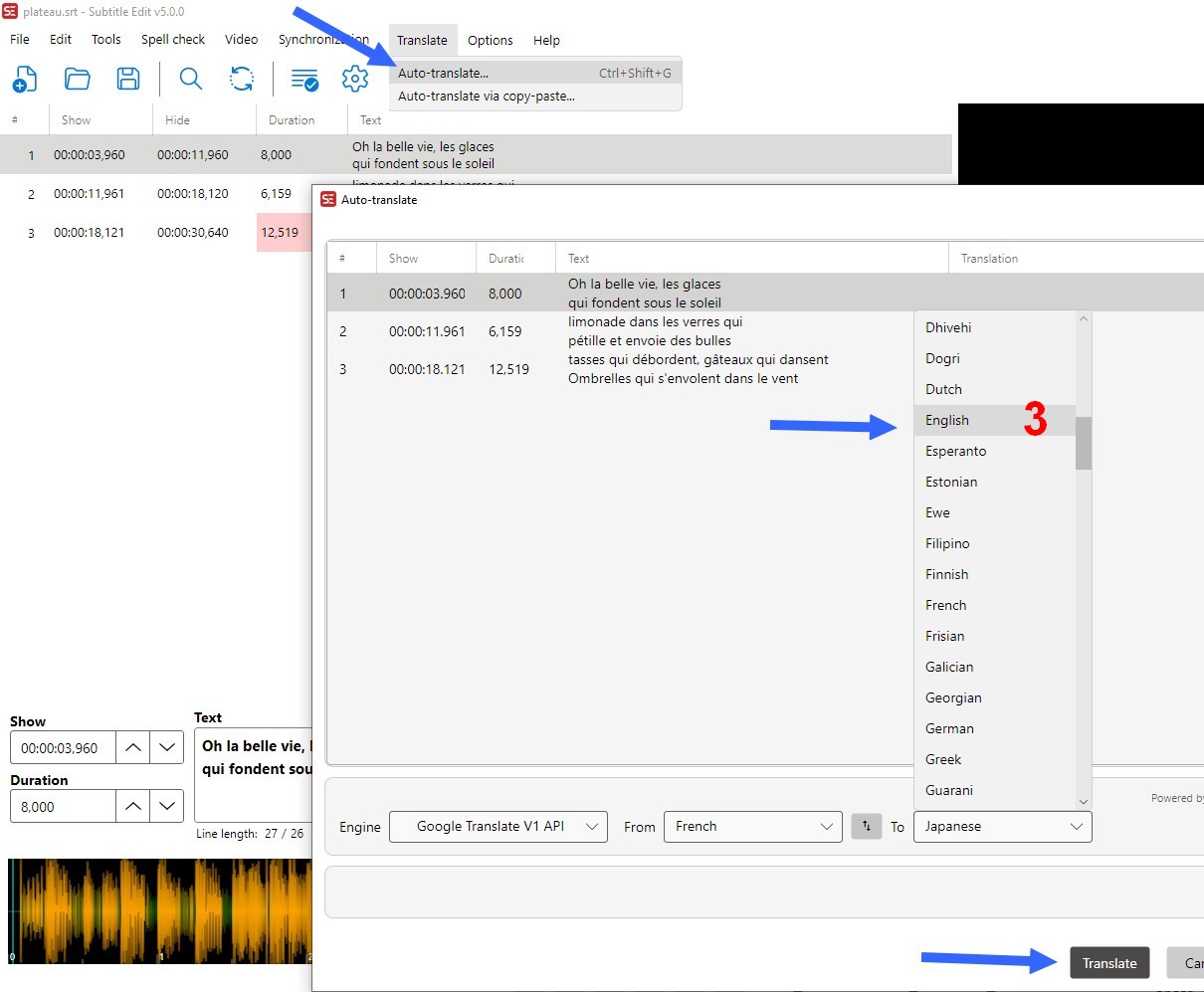
Task: Click the Text column header in Auto-translate
Action: coord(751,258)
